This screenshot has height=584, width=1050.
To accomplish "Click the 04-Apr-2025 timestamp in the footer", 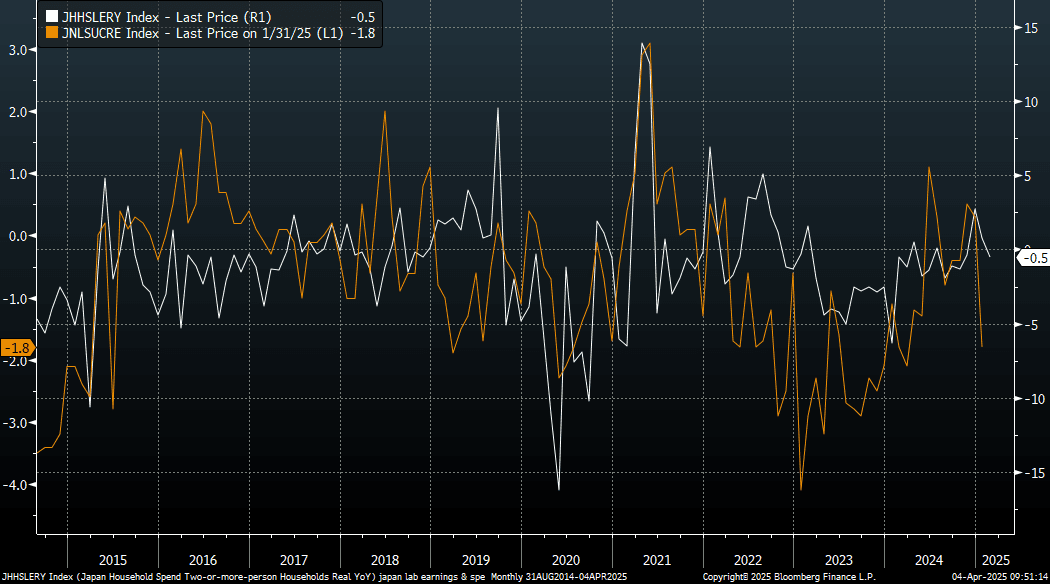I will pyautogui.click(x=999, y=577).
